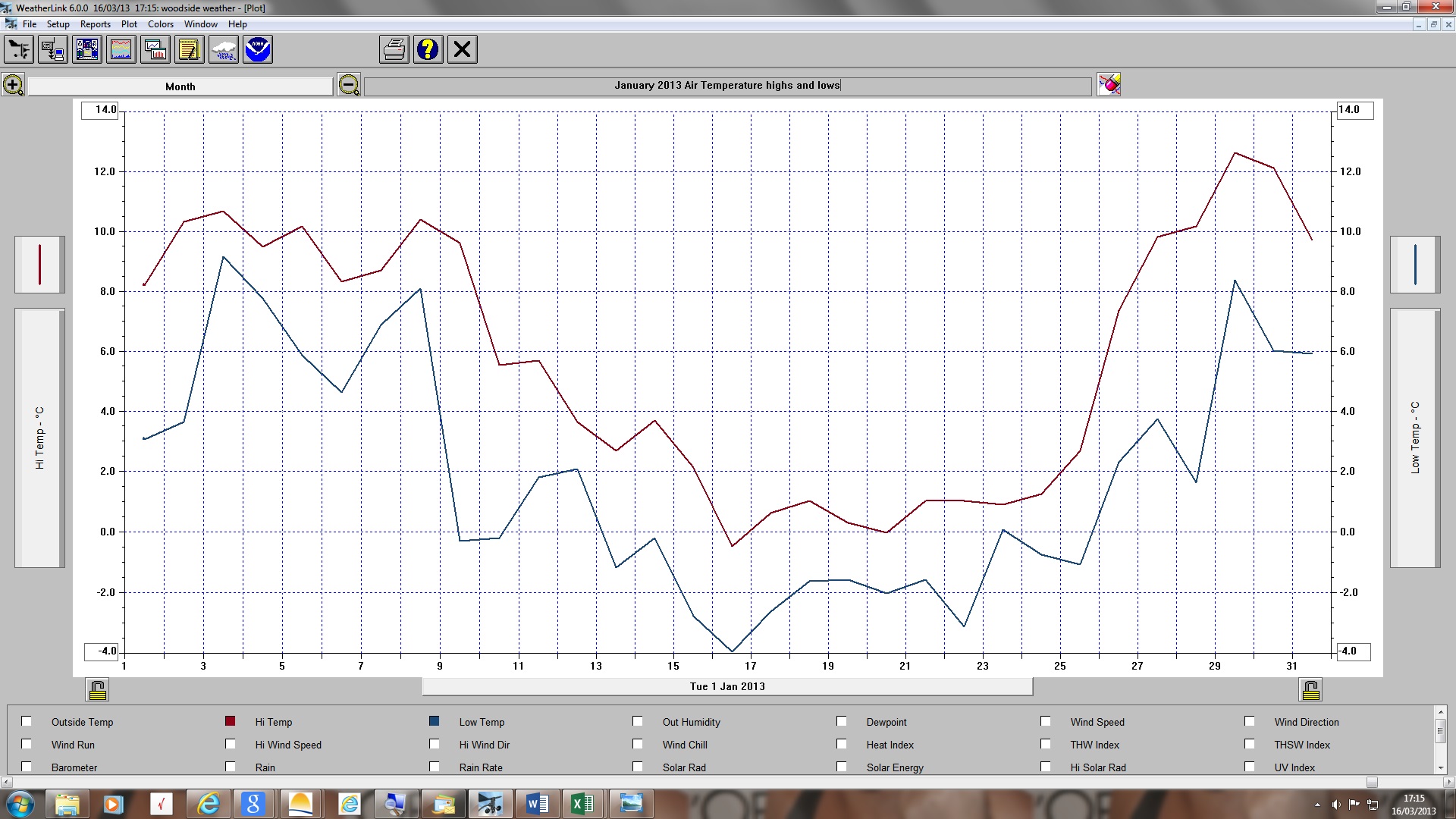Click the left axis padlock icon
This screenshot has height=819, width=1456.
98,690
